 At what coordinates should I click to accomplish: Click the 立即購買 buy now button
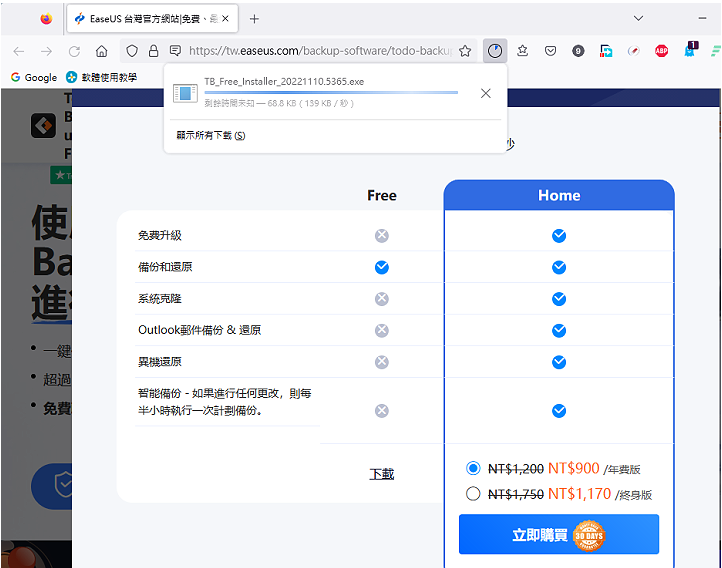click(559, 535)
